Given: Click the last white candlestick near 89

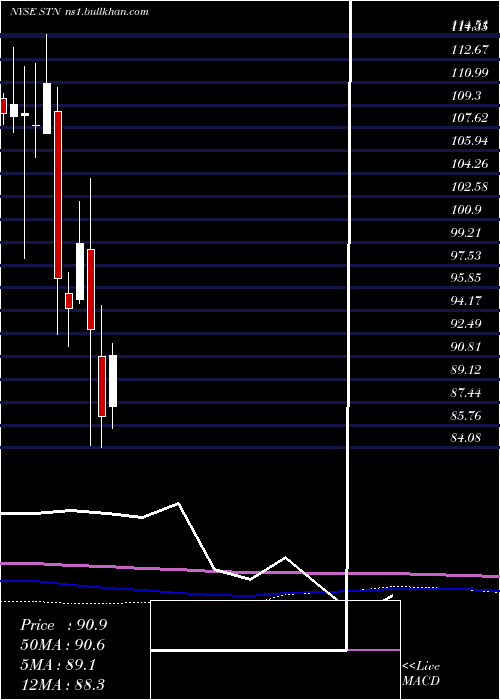Looking at the screenshot, I should click(113, 381).
